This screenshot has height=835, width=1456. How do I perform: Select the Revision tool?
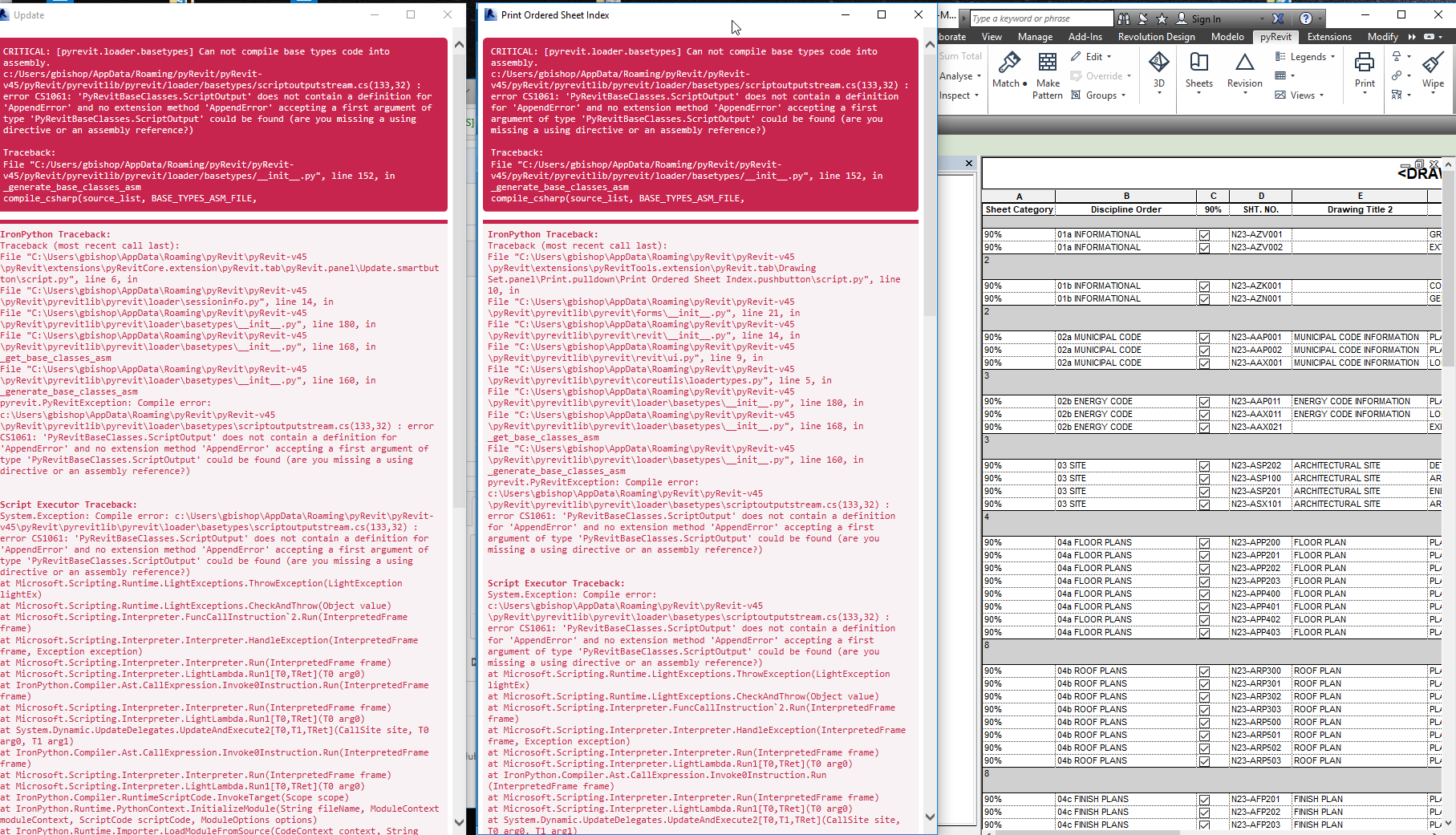1243,68
